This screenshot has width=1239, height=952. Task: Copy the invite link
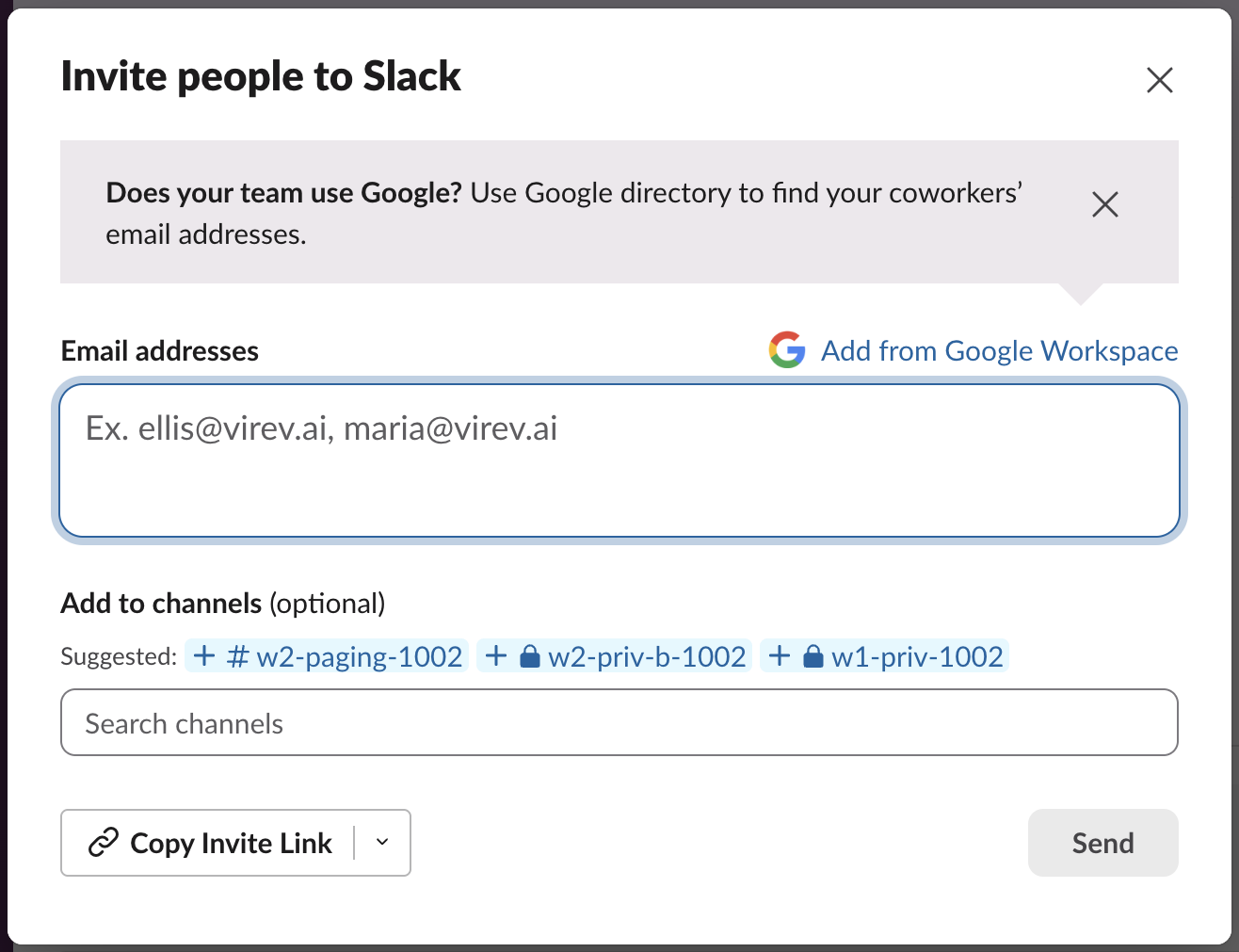tap(209, 843)
